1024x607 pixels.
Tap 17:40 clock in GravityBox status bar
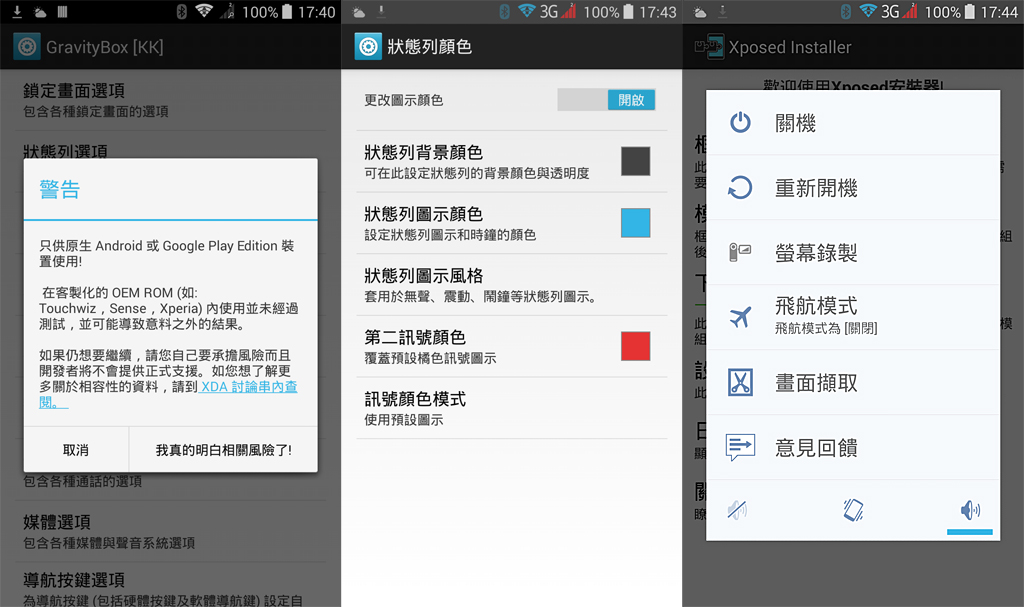point(317,12)
